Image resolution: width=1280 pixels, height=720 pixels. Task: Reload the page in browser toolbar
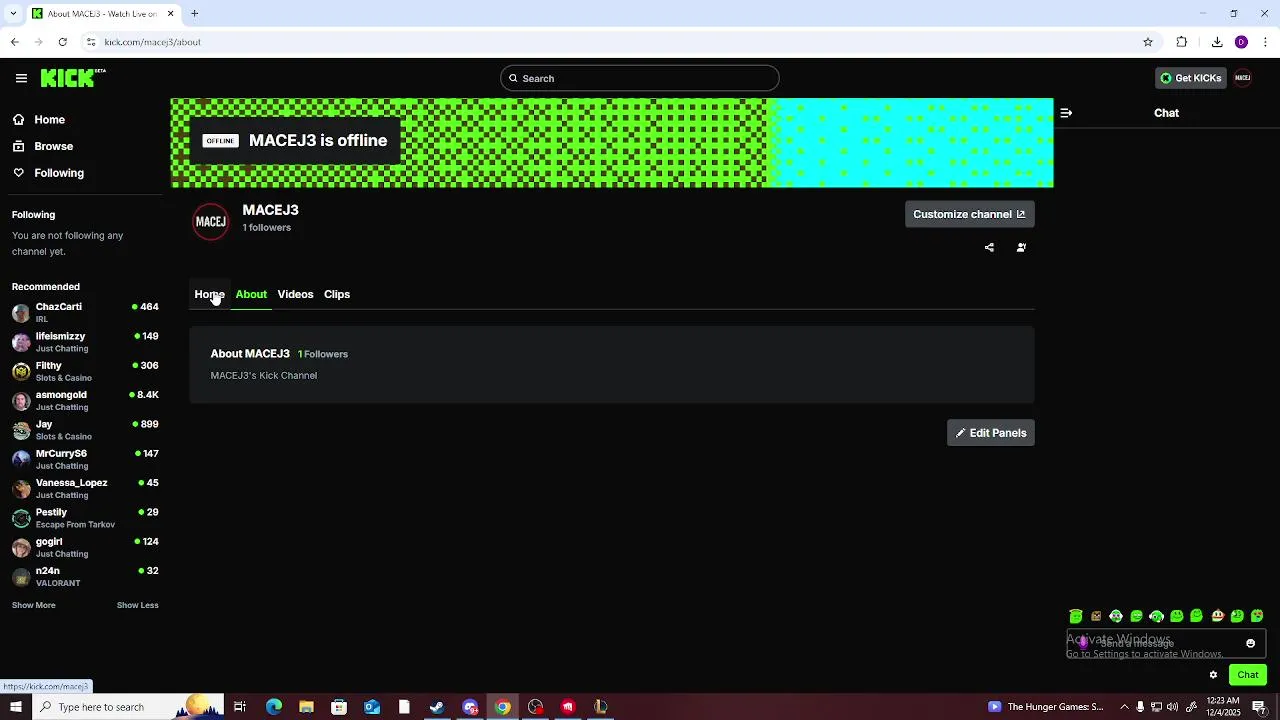click(62, 42)
